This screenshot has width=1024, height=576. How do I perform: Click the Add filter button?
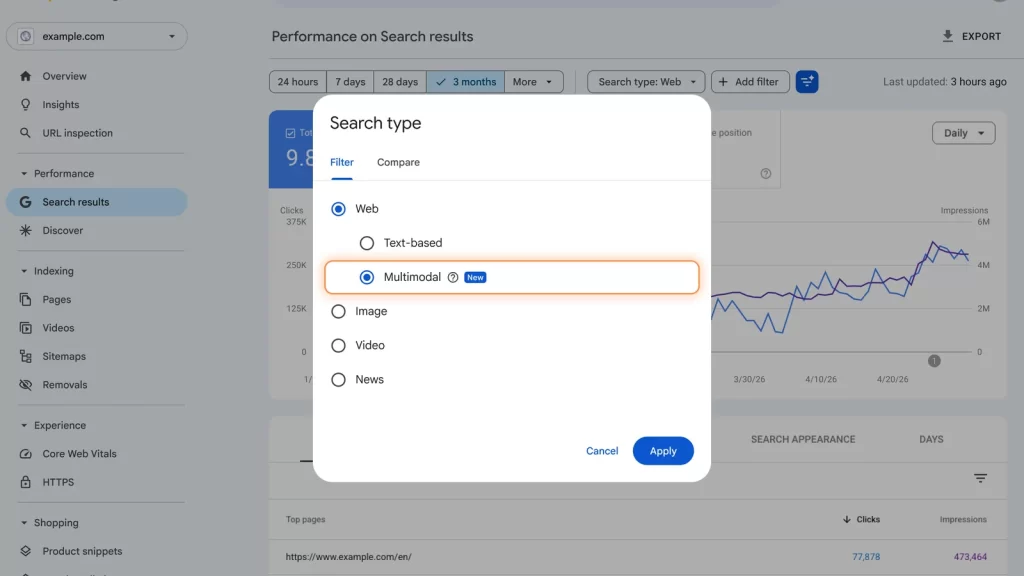click(x=750, y=82)
